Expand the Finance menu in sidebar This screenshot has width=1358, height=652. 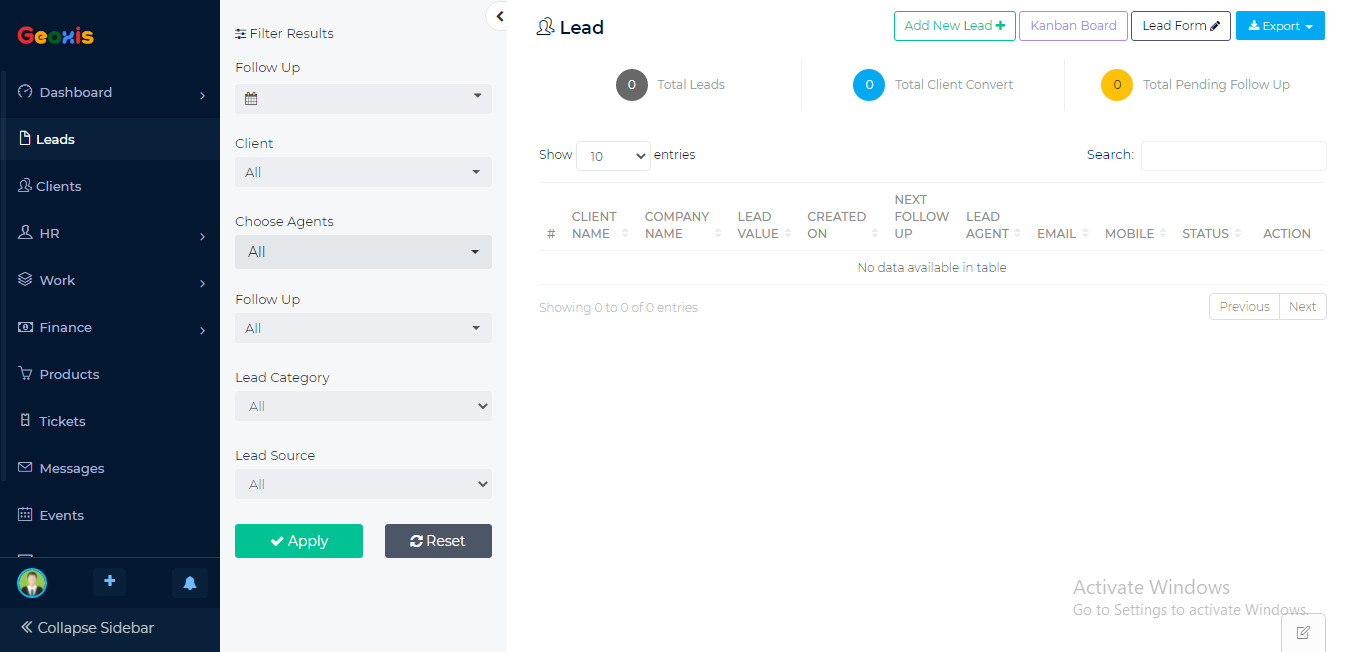click(110, 328)
